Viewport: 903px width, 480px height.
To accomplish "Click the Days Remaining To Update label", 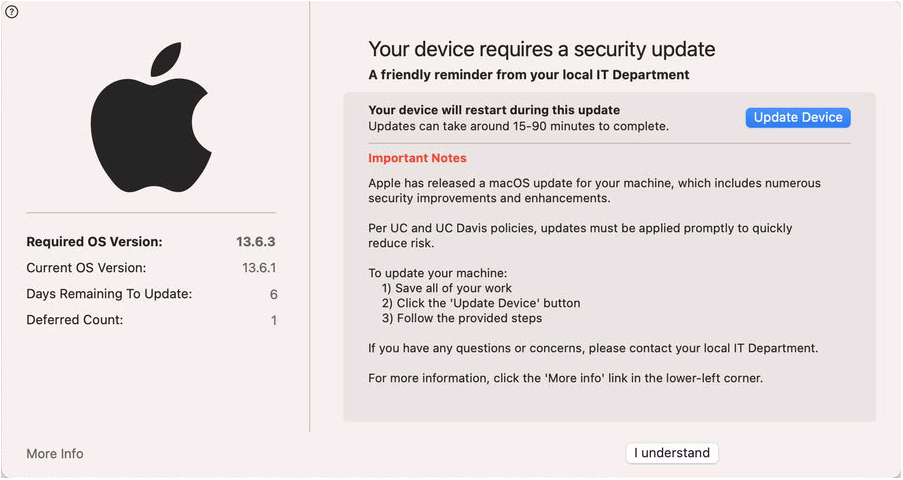I will point(109,294).
